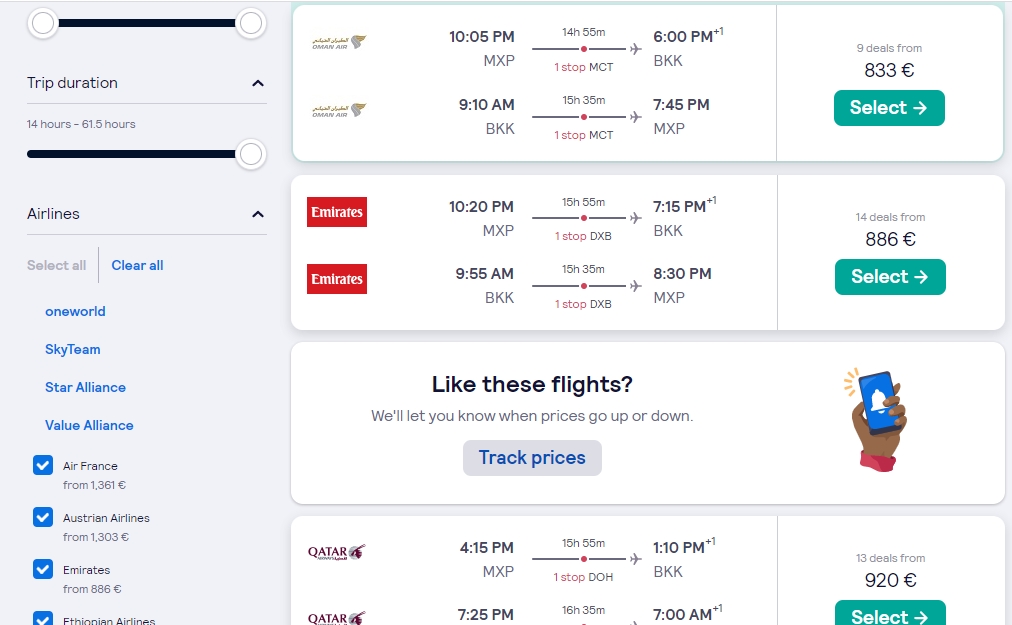The height and width of the screenshot is (625, 1012).
Task: Click the Qatar Airways outbound logo
Action: tap(337, 552)
